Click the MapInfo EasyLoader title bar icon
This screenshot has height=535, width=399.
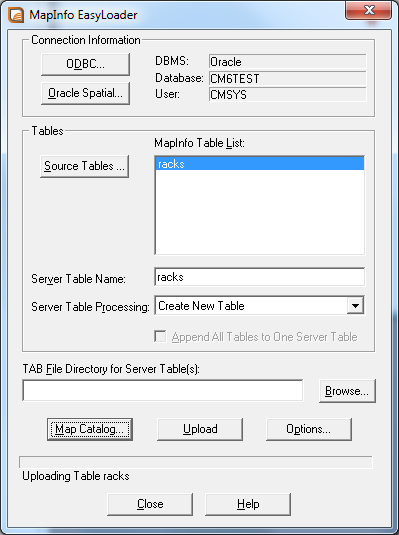pyautogui.click(x=16, y=15)
